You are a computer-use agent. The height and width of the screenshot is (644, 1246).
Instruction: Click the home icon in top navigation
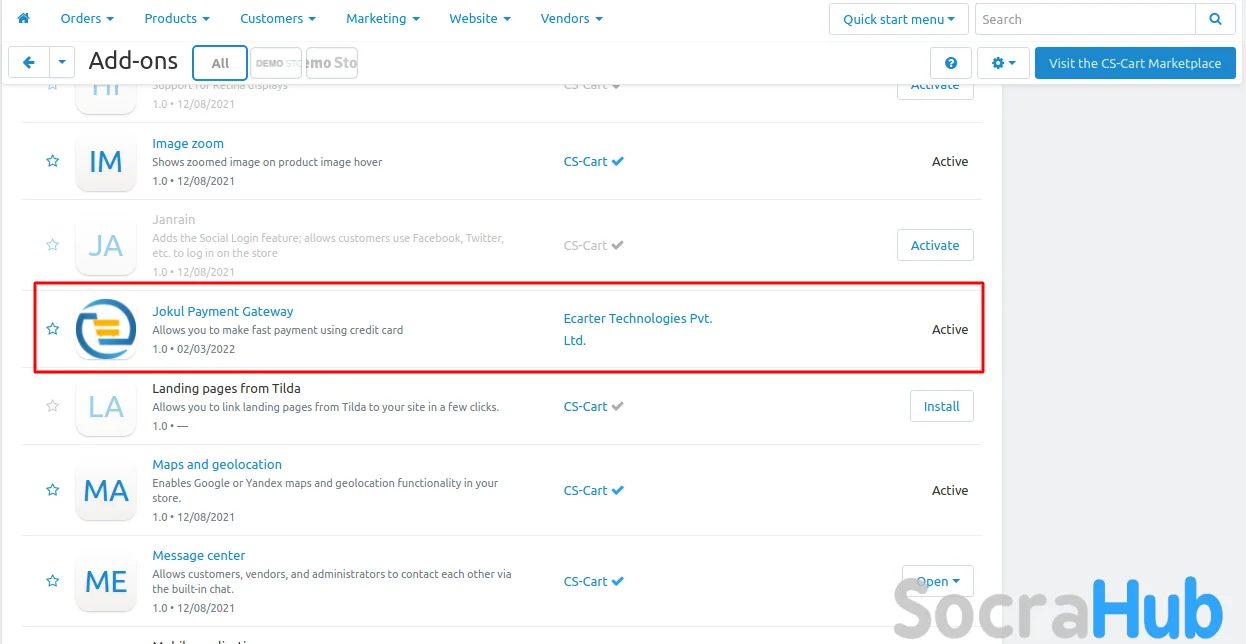click(23, 18)
